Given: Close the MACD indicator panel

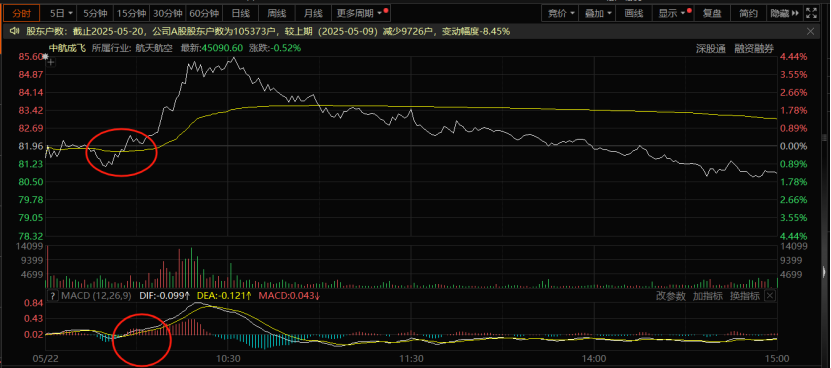Looking at the screenshot, I should [770, 295].
